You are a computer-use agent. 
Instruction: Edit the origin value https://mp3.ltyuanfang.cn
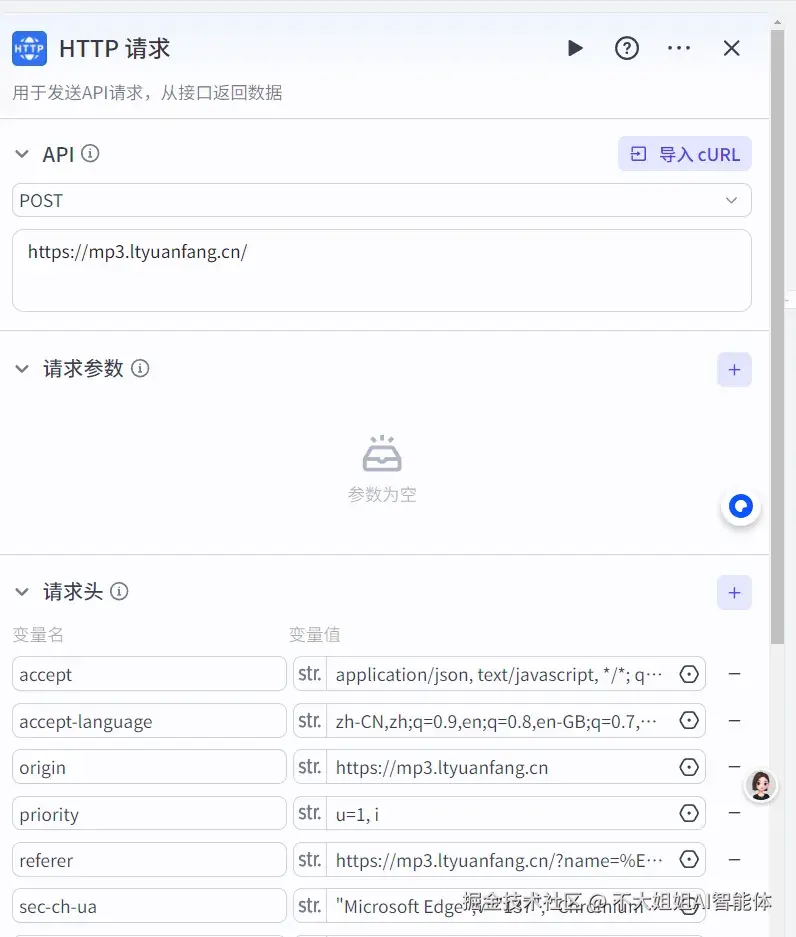click(500, 767)
